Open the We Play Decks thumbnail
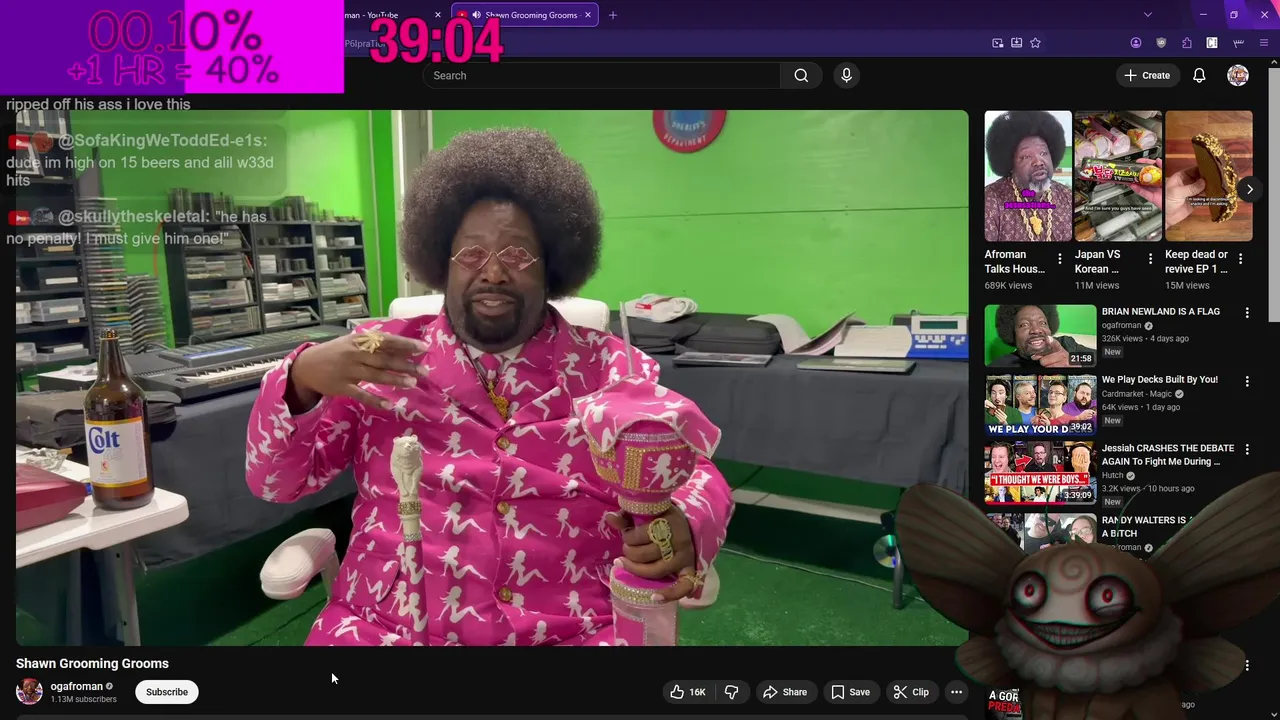 pos(1040,405)
